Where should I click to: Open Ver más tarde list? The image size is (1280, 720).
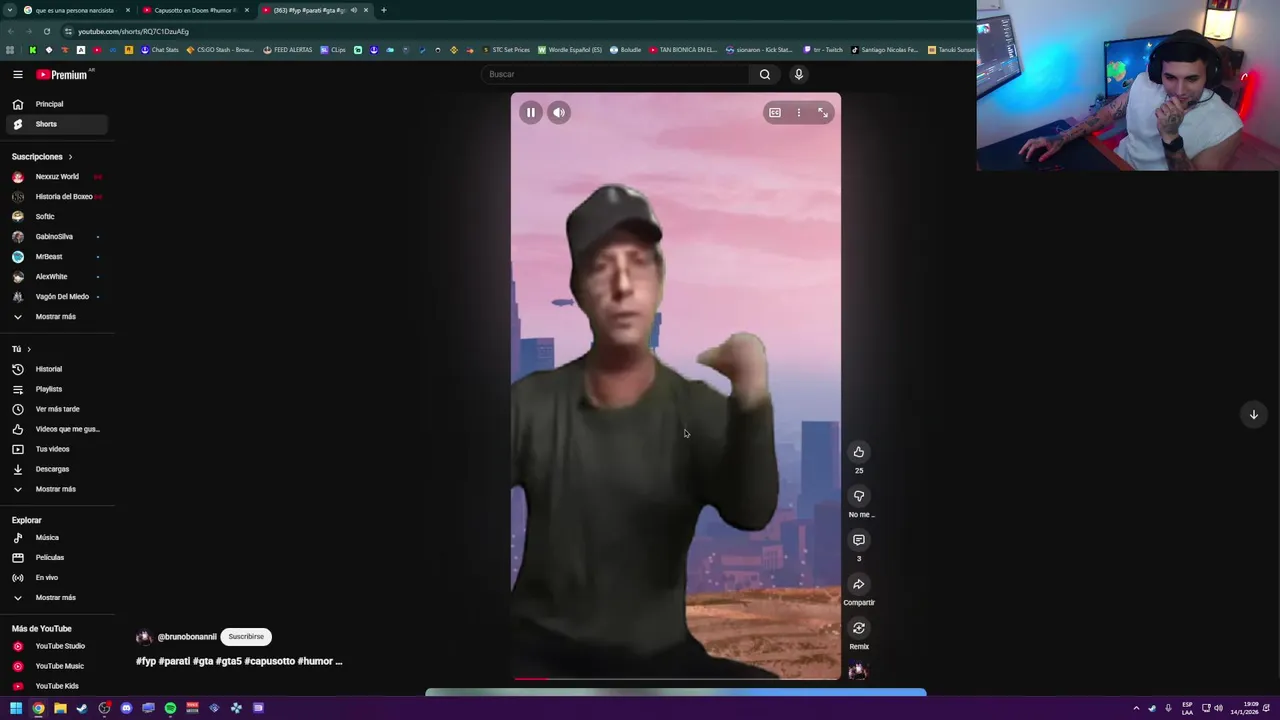(55, 409)
